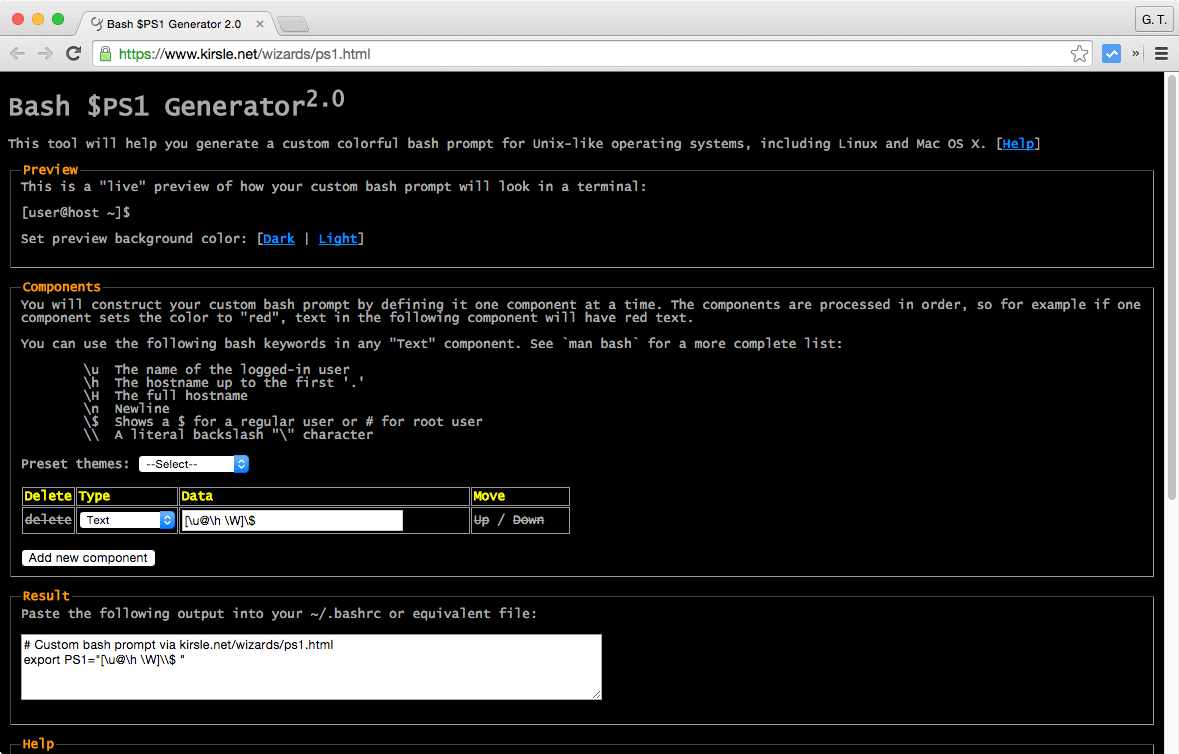Click the G.T. profile avatar button
This screenshot has height=754, width=1179.
1153,19
